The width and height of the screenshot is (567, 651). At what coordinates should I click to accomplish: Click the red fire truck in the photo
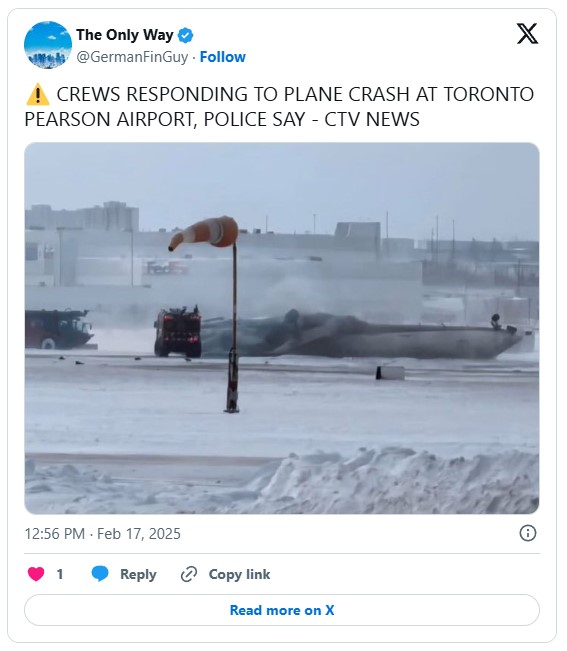coord(178,331)
